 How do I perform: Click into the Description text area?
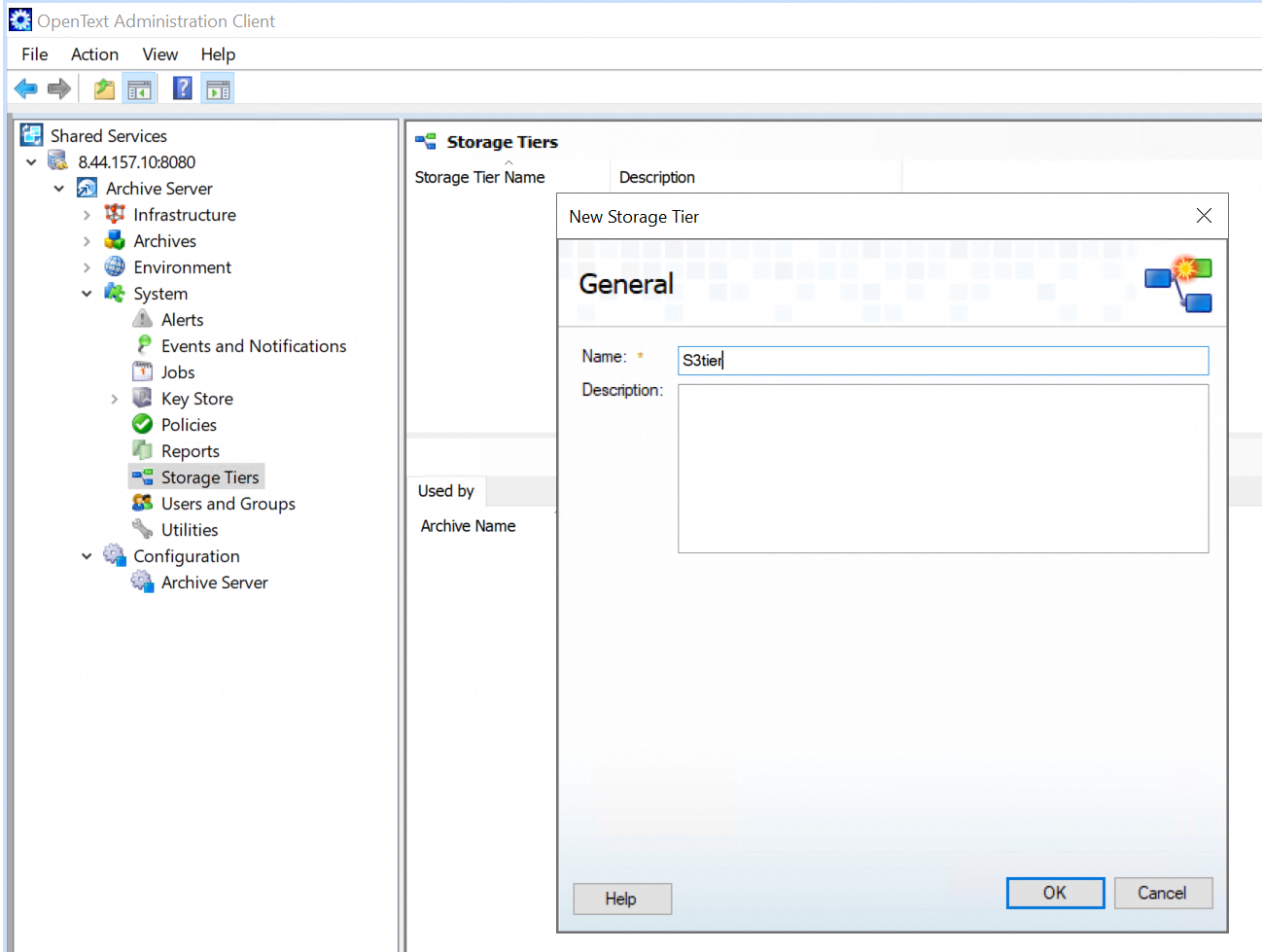click(943, 469)
